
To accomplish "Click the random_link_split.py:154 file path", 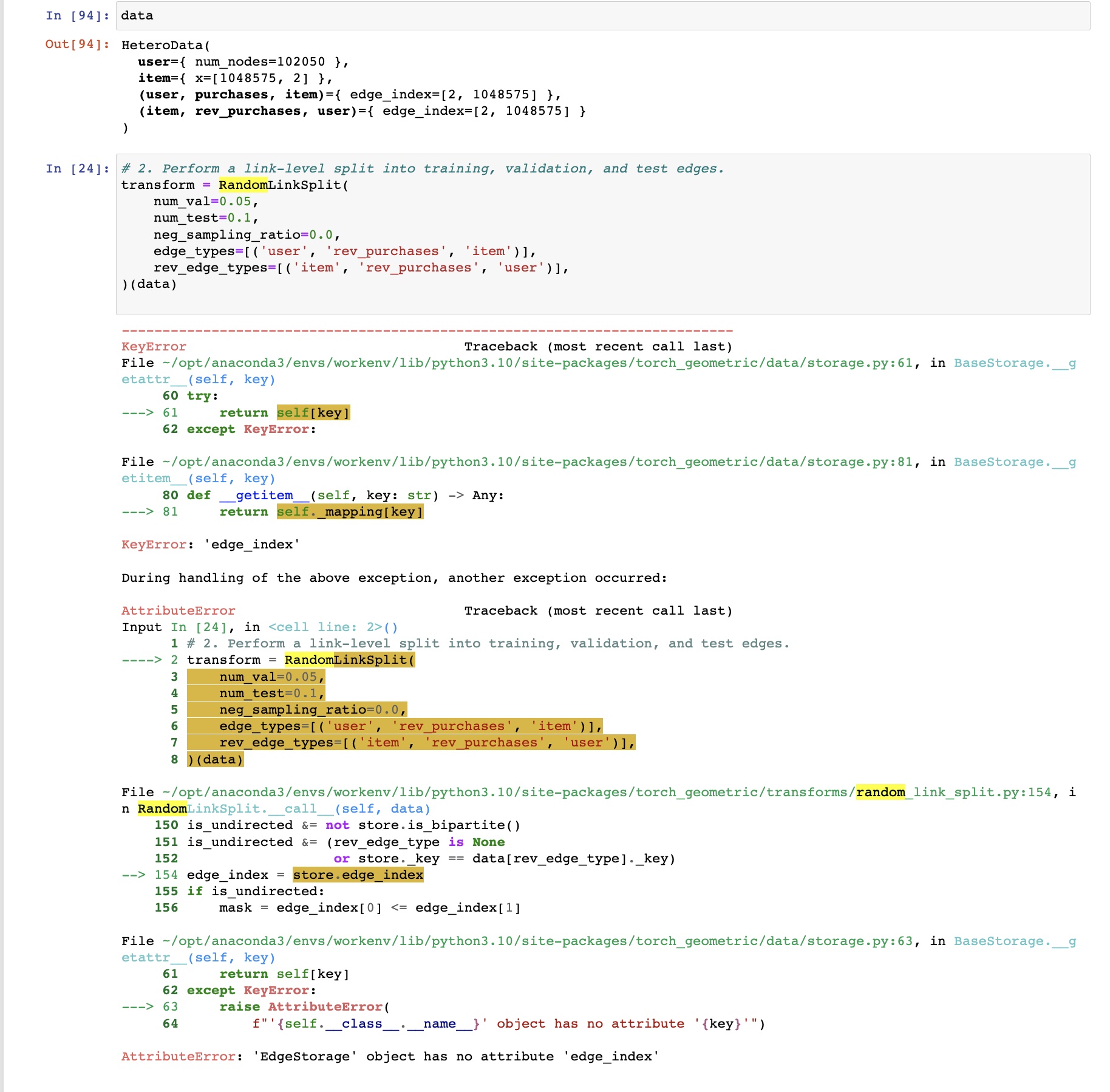I will [607, 792].
